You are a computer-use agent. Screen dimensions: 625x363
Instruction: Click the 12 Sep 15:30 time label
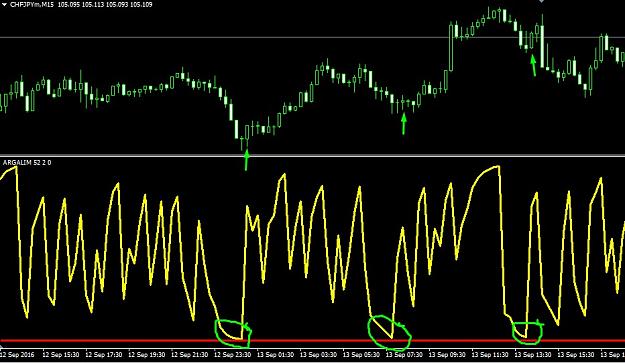pos(61,354)
